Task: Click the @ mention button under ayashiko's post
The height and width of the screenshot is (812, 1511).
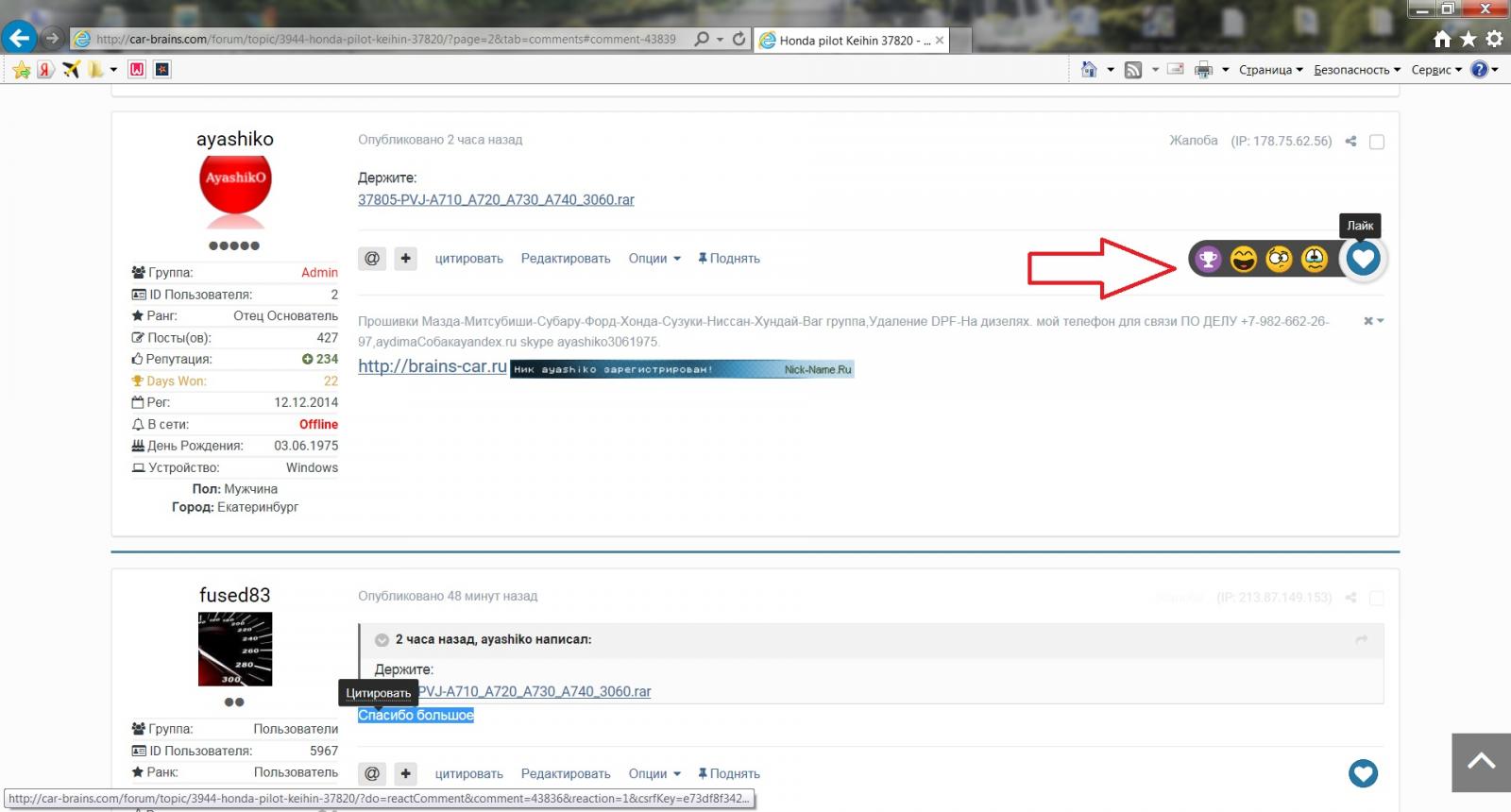Action: tap(372, 259)
